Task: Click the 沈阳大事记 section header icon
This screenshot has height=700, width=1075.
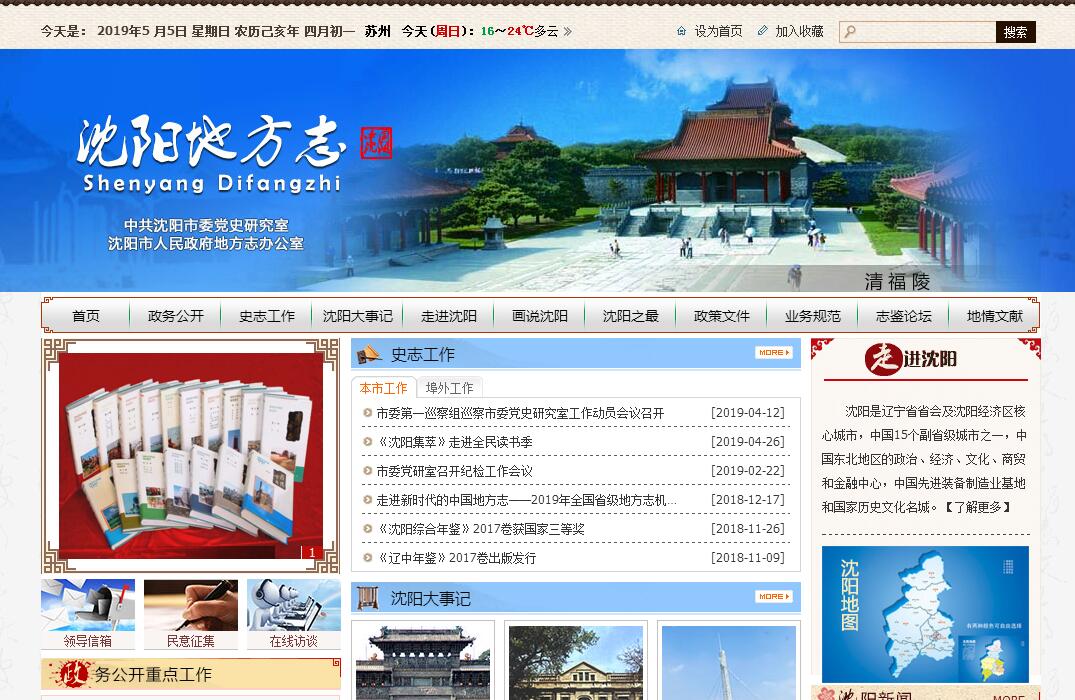Action: coord(369,598)
